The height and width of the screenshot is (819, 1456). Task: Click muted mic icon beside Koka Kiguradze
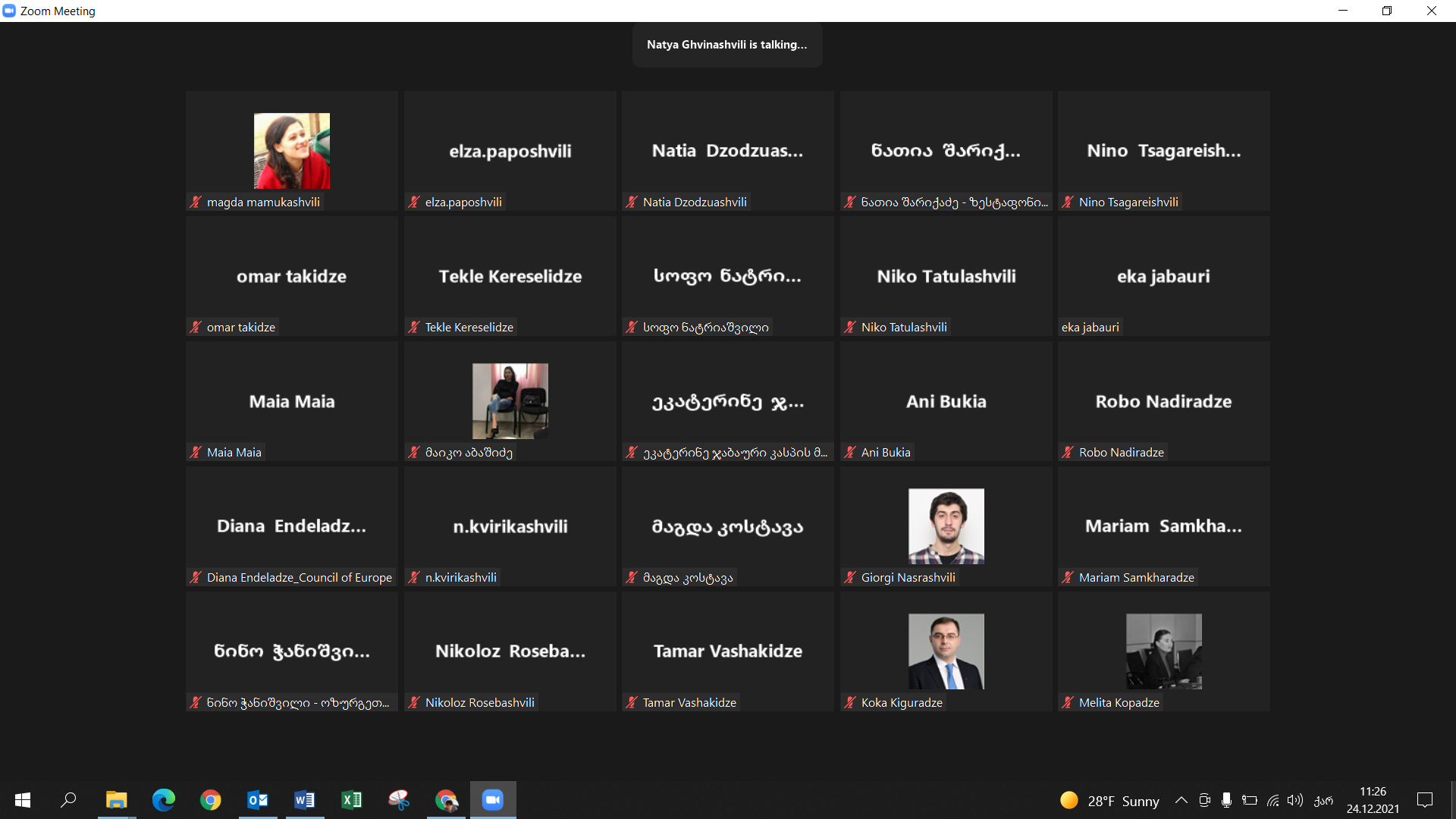click(850, 702)
